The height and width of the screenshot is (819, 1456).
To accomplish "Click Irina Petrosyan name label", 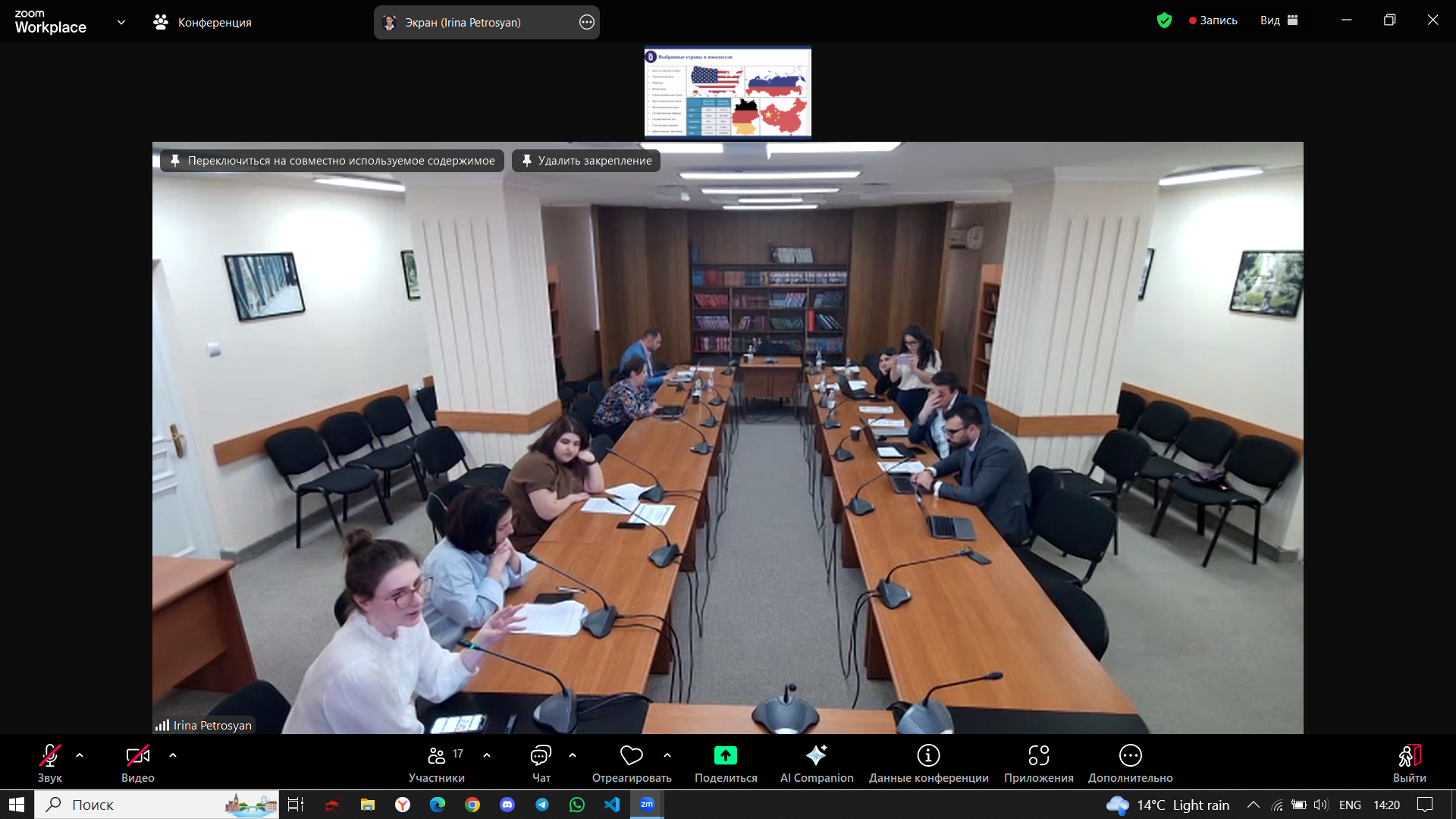I will tap(212, 725).
